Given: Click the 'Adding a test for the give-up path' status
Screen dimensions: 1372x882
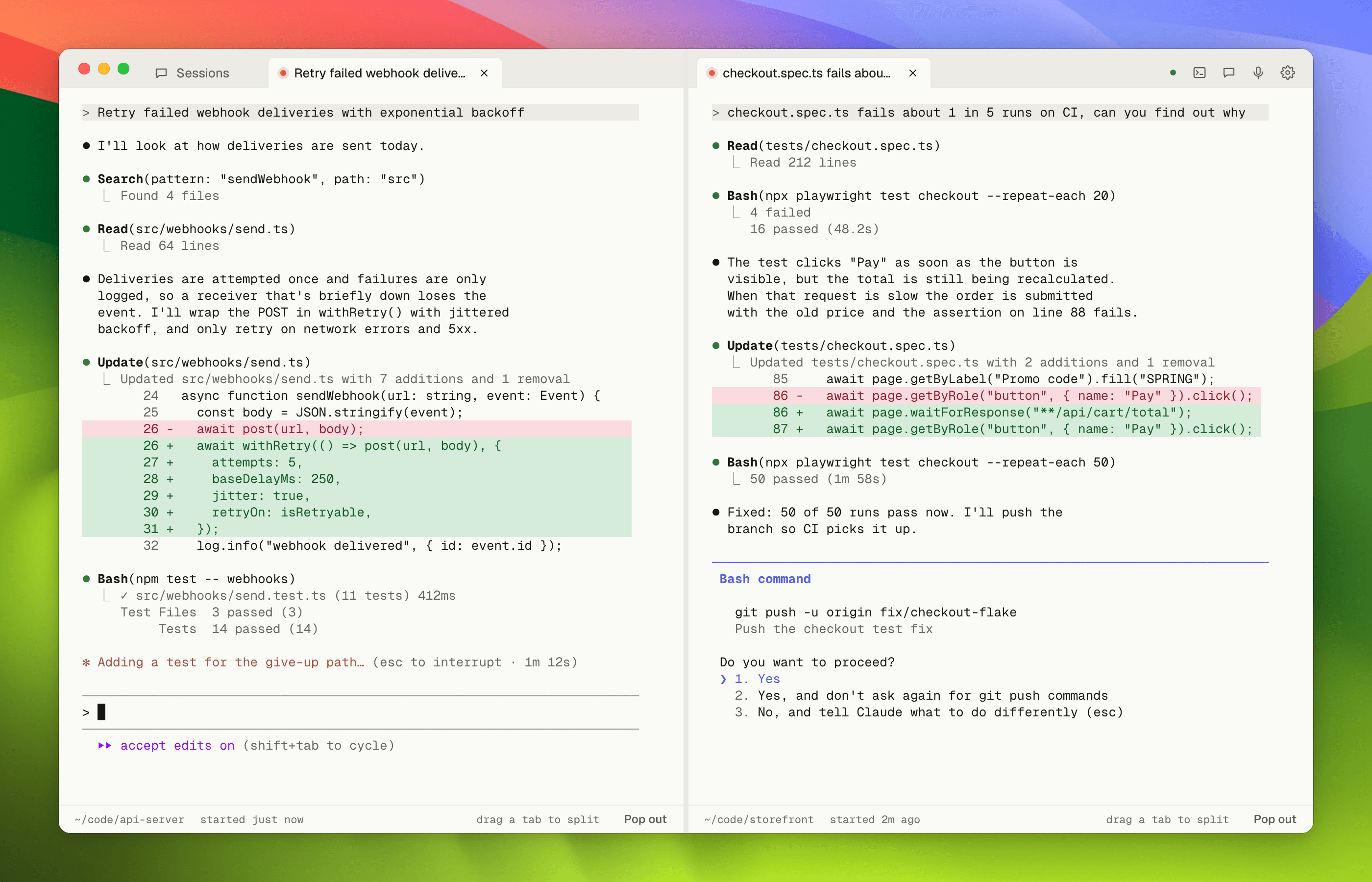Looking at the screenshot, I should [x=231, y=662].
